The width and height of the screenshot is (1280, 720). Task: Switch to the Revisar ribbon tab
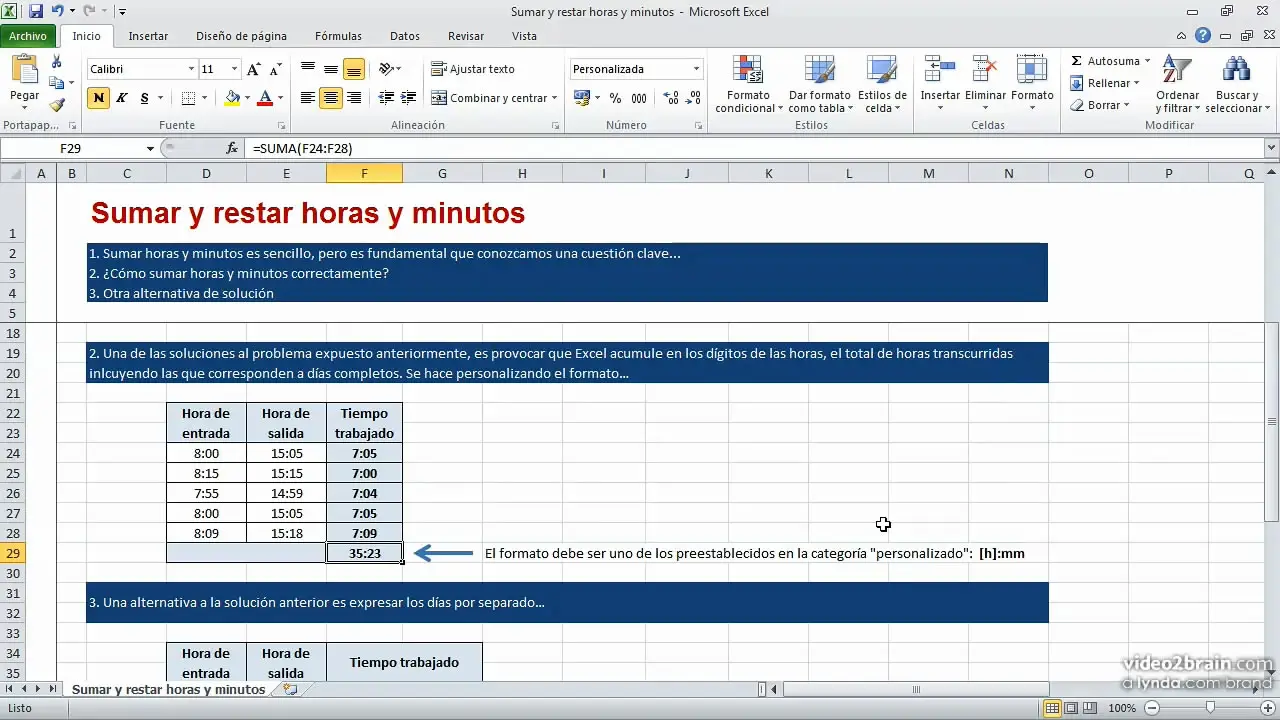pos(466,36)
